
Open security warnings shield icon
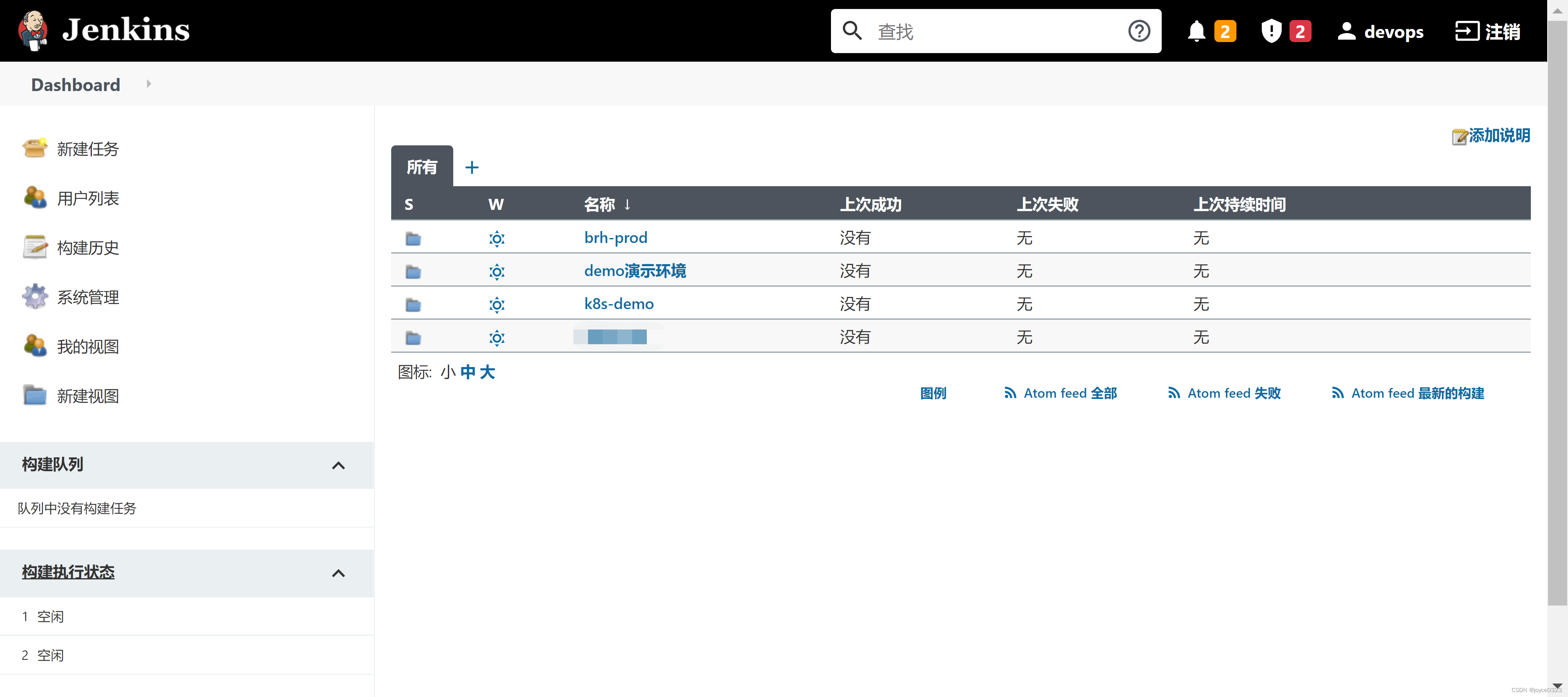1271,31
